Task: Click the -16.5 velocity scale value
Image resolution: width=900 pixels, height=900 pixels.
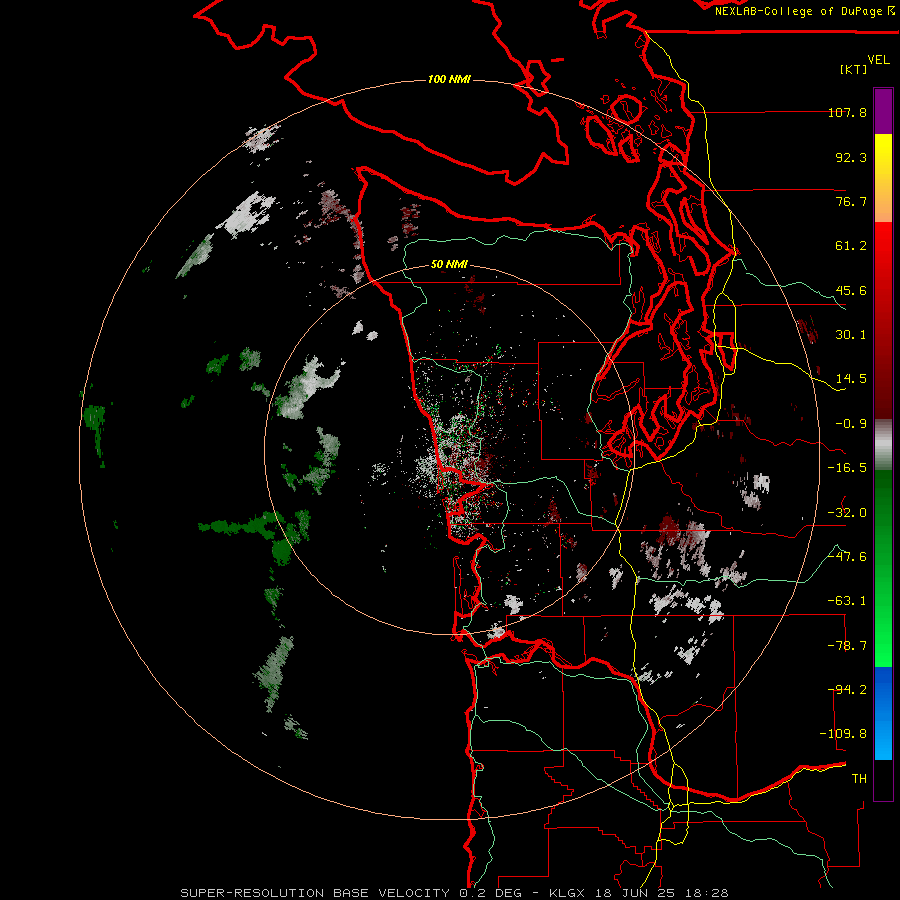Action: (x=847, y=468)
